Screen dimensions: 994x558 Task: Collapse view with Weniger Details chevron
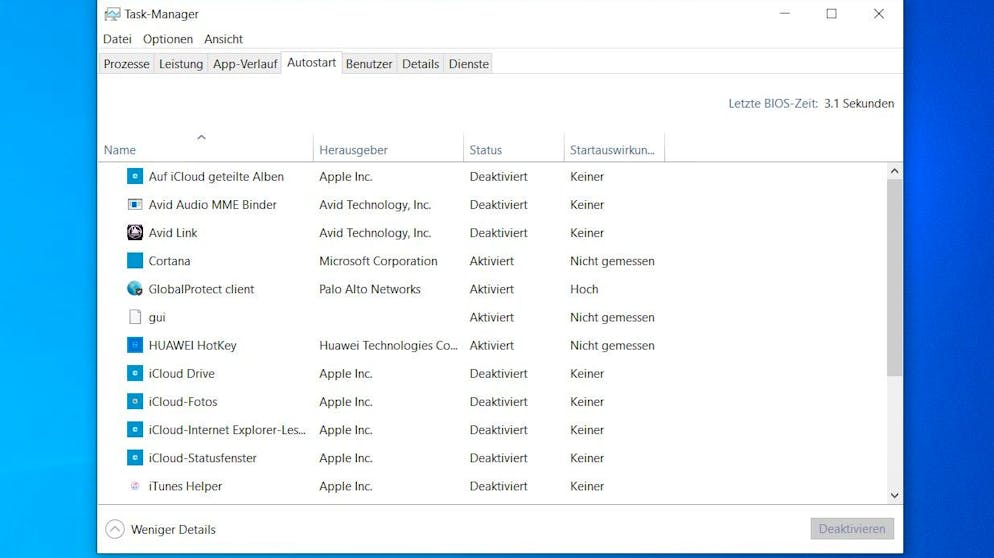click(x=115, y=529)
